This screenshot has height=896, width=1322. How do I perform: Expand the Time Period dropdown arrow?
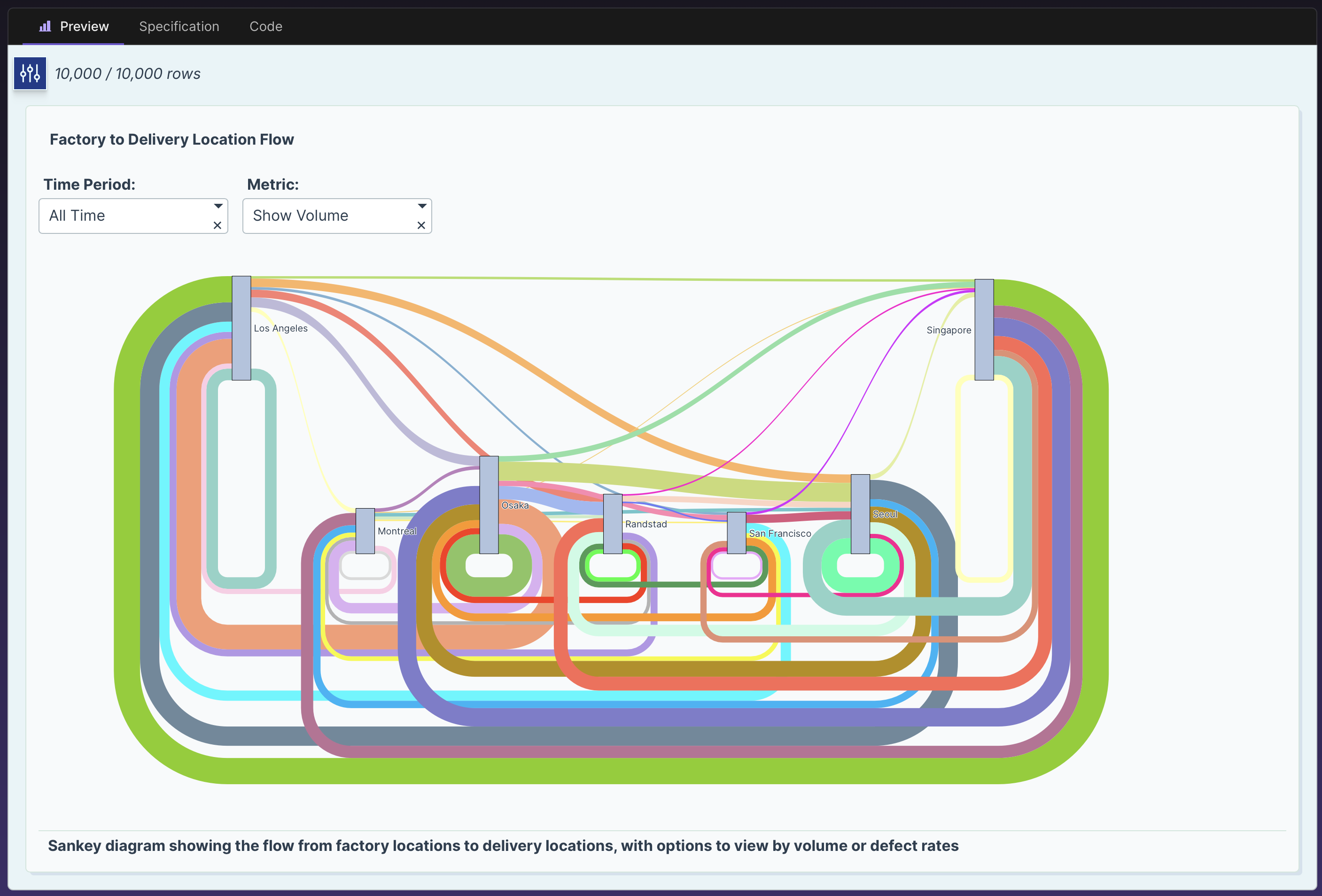point(218,206)
